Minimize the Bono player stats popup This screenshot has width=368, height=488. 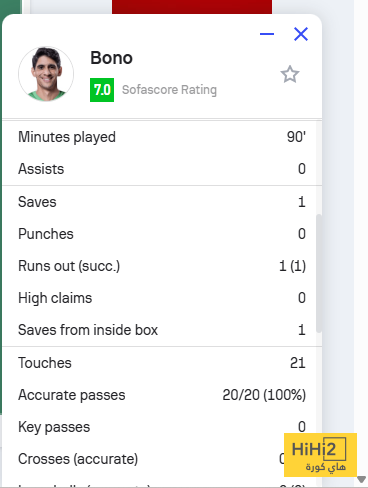click(x=267, y=34)
